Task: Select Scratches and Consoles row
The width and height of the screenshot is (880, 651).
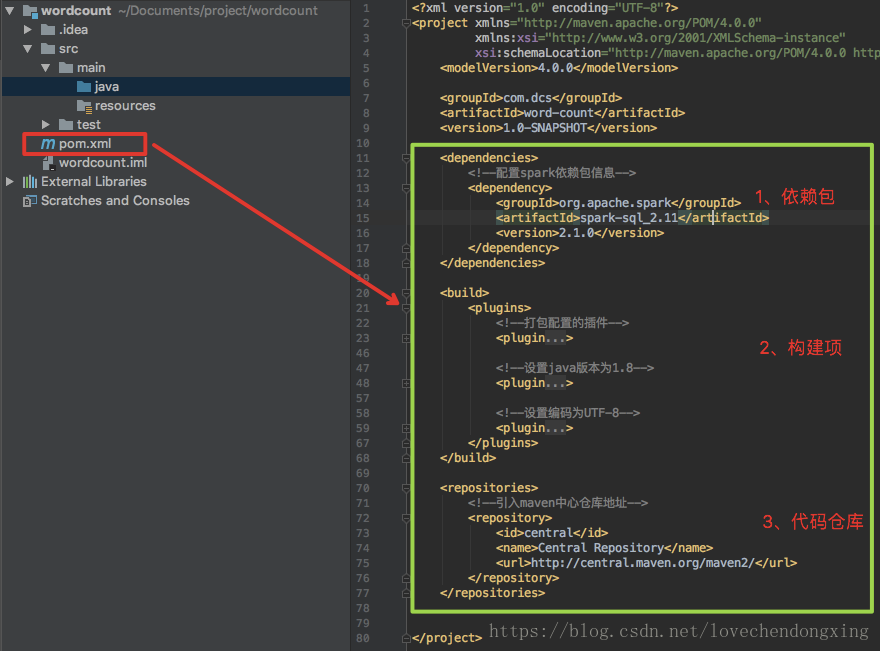Action: 176,200
